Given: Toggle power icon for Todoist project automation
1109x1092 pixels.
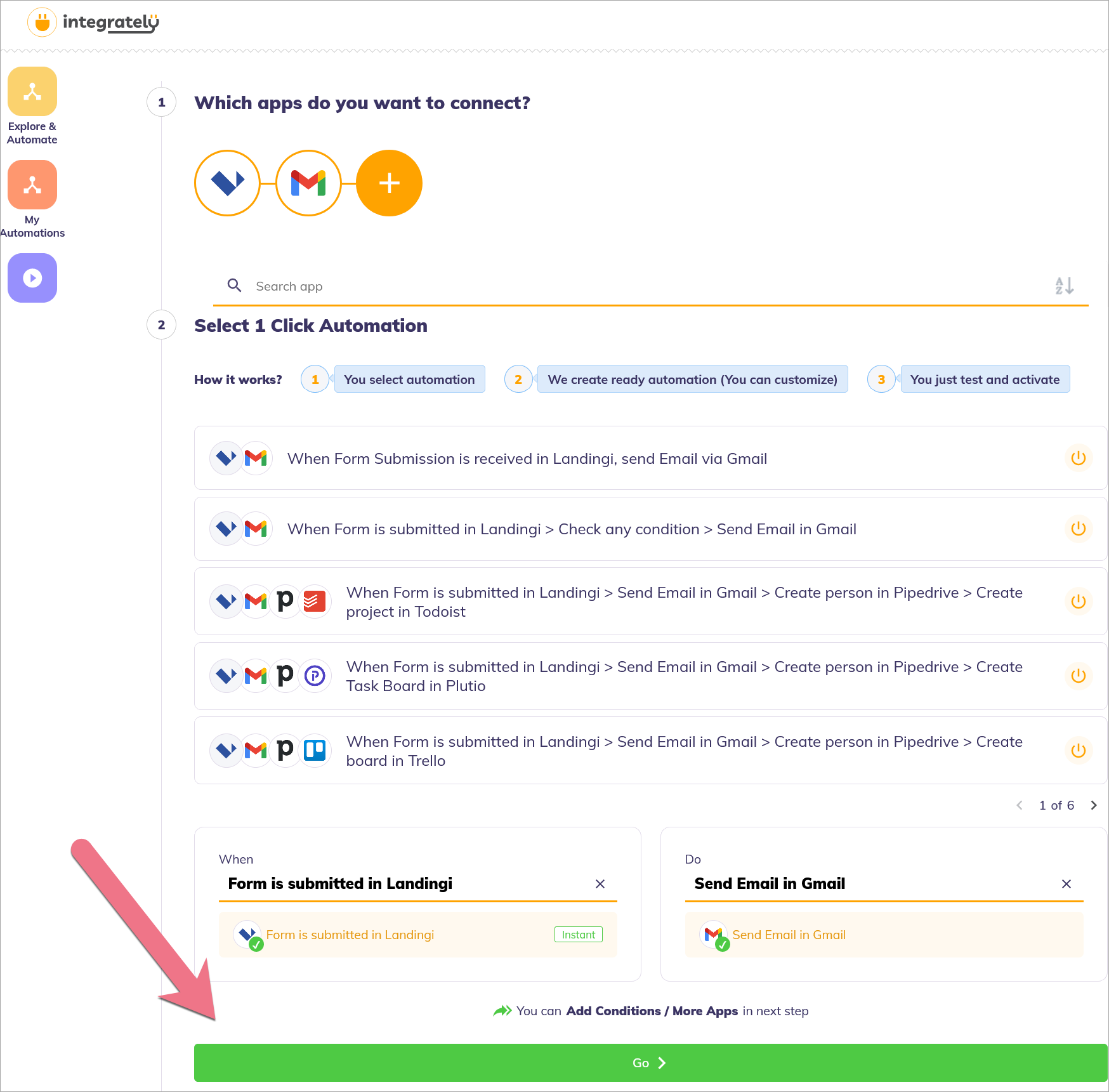Looking at the screenshot, I should point(1078,602).
